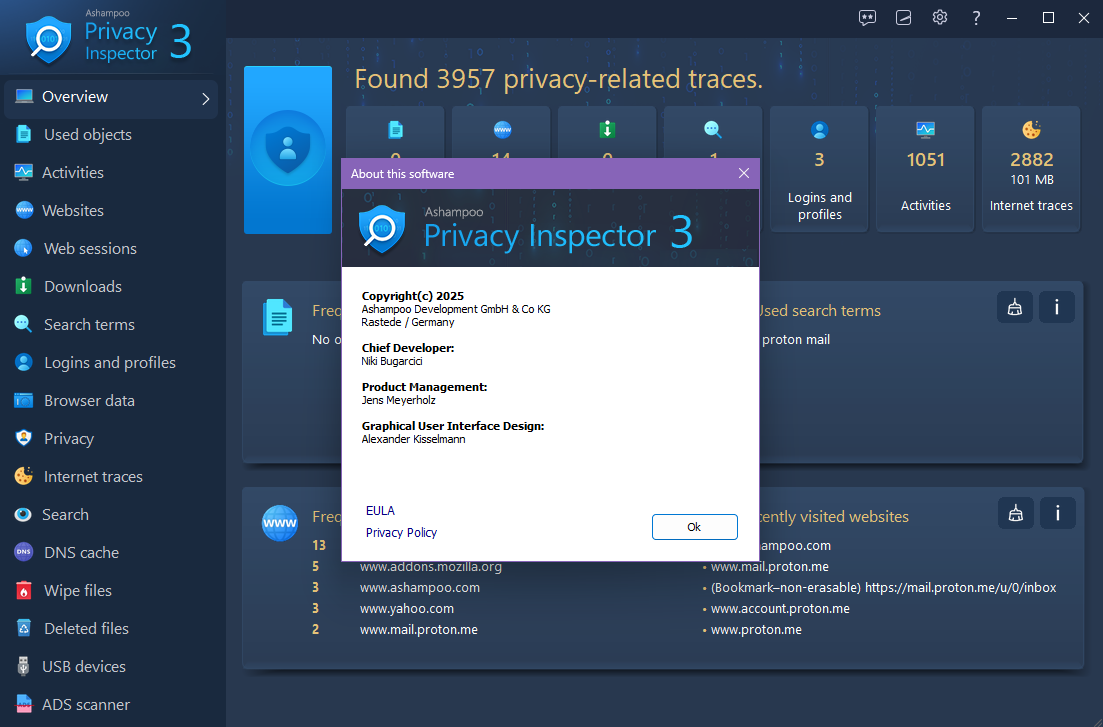Viewport: 1103px width, 727px height.
Task: Click Ashampoo Privacy Inspector 3 logo top-left
Action: (109, 37)
